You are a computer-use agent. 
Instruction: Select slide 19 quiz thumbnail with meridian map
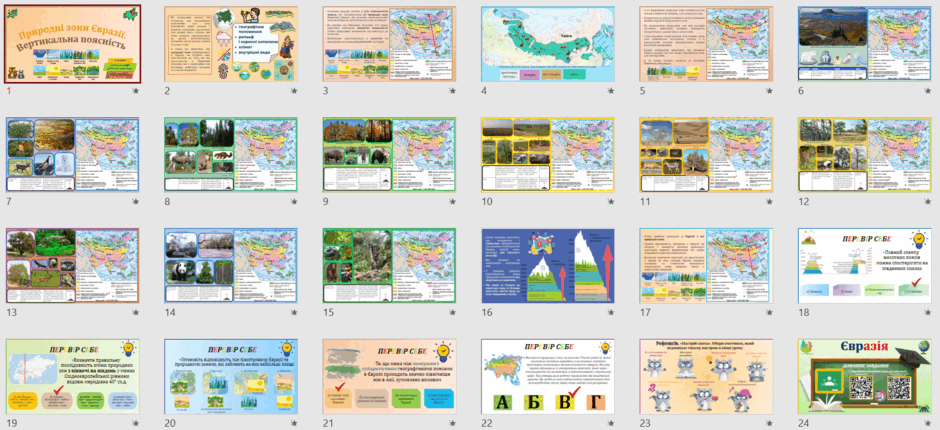click(73, 377)
